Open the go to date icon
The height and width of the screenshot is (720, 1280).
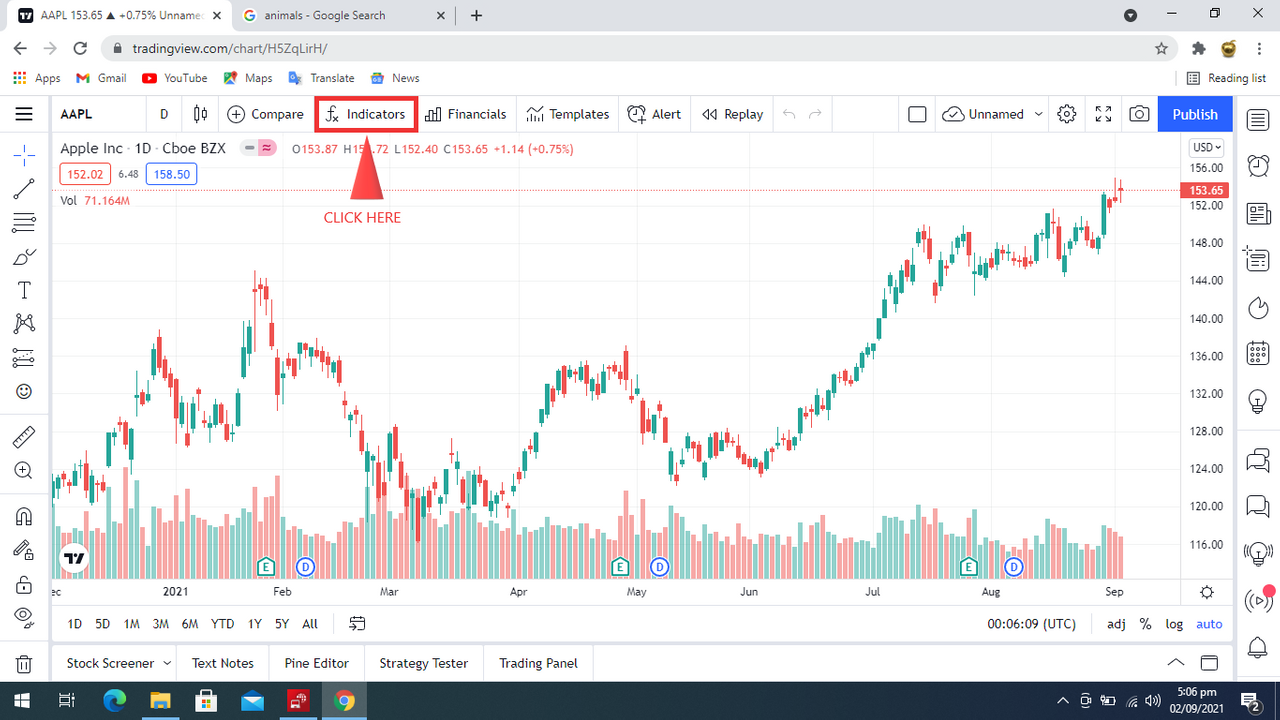[357, 624]
